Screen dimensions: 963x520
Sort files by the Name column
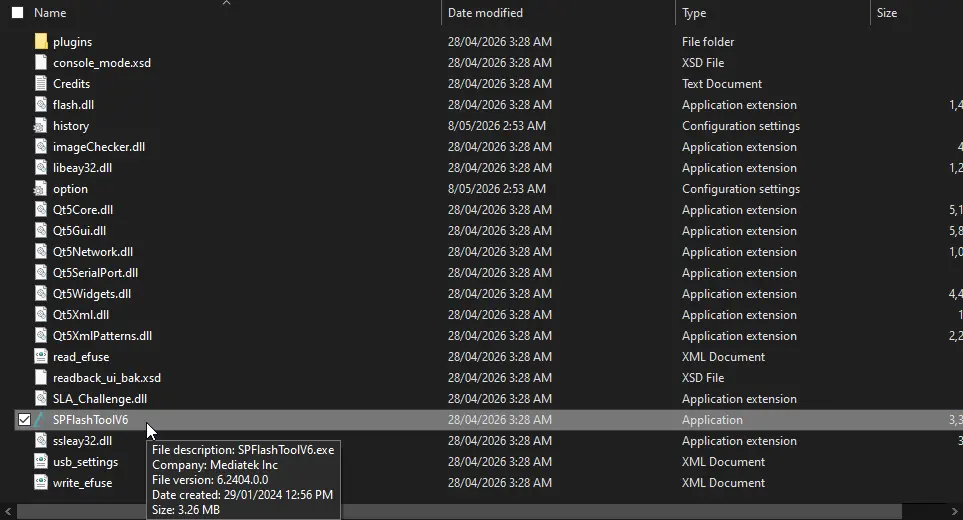[x=50, y=12]
